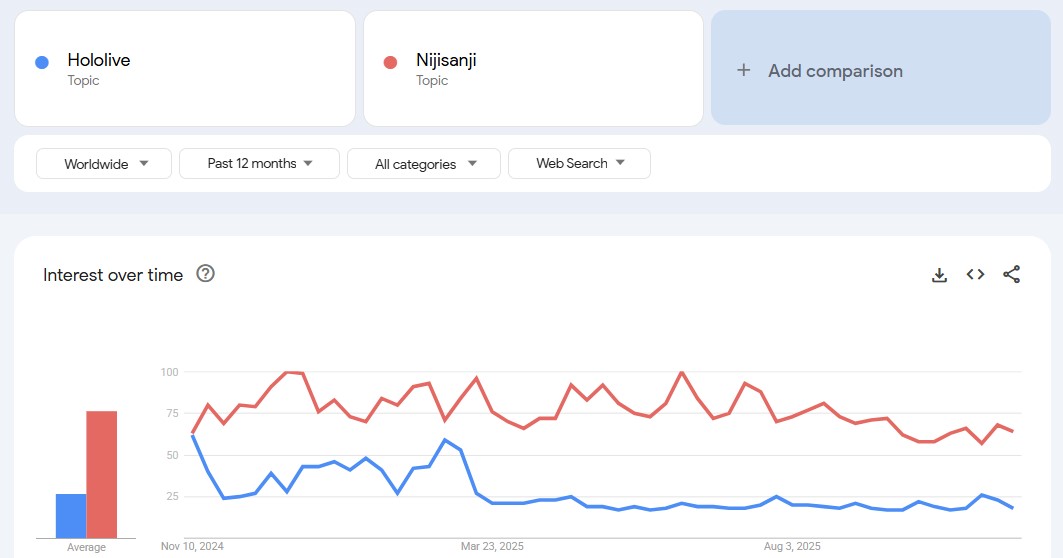Viewport: 1063px width, 558px height.
Task: Click the Mar 23, 2025 axis label
Action: (492, 547)
